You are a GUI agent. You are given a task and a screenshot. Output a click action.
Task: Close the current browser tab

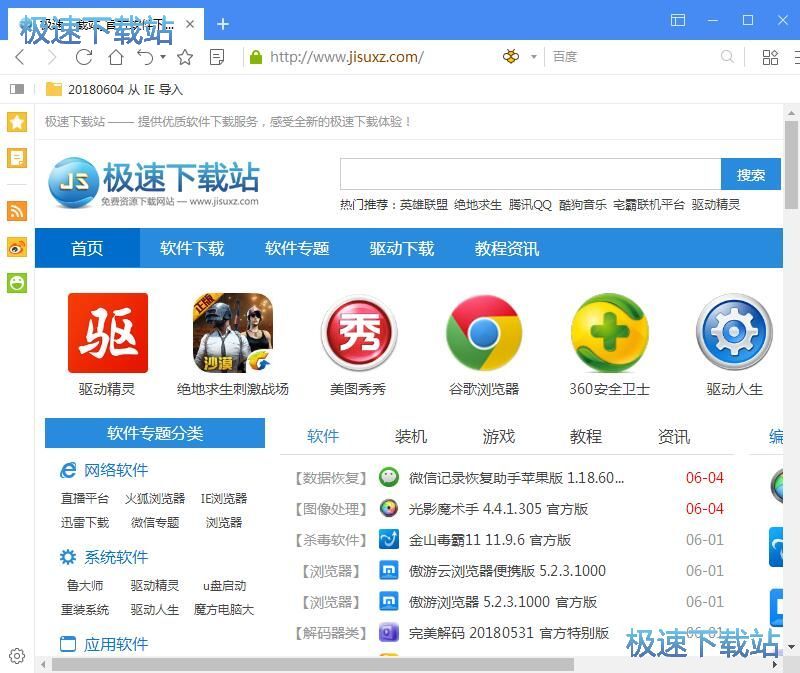coord(190,24)
